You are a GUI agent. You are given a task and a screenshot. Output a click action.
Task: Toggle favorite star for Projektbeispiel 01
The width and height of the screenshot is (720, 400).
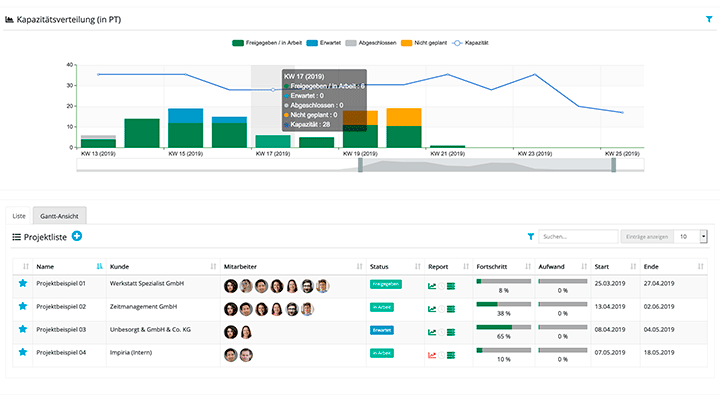click(22, 285)
